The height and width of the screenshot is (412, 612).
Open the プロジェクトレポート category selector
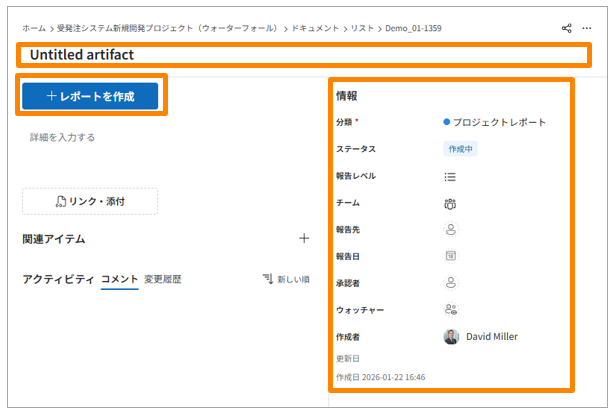point(495,122)
